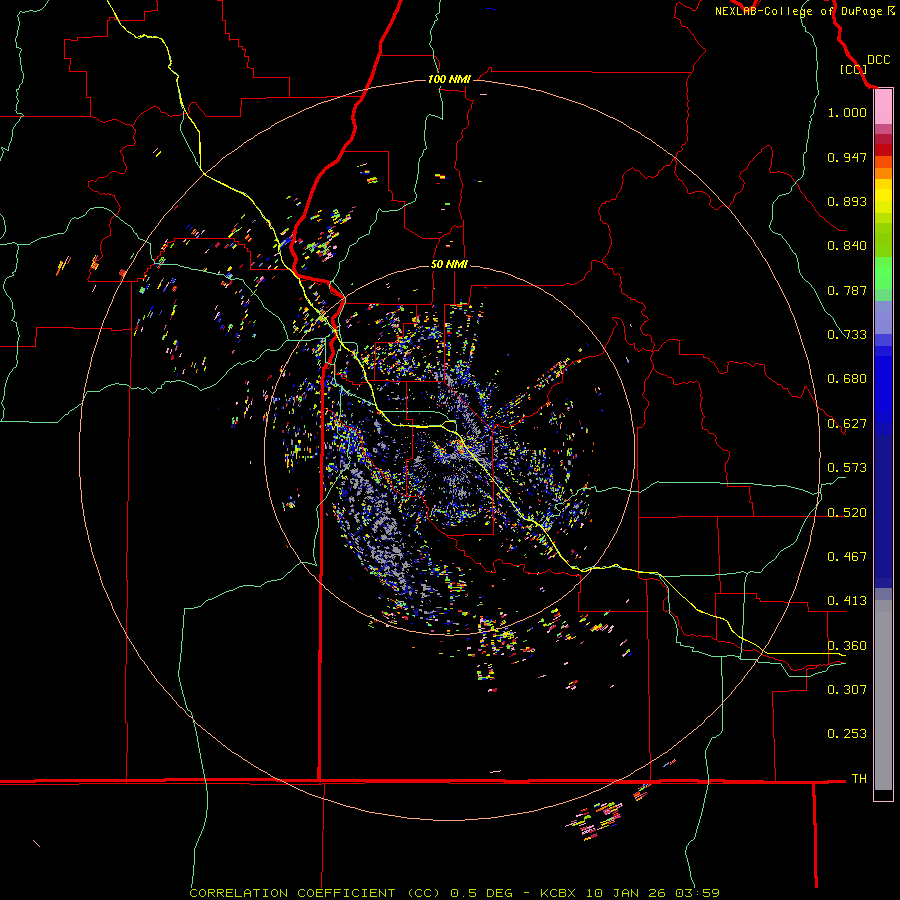Viewport: 900px width, 900px height.
Task: Select the 0.573 legend value
Action: (x=847, y=468)
